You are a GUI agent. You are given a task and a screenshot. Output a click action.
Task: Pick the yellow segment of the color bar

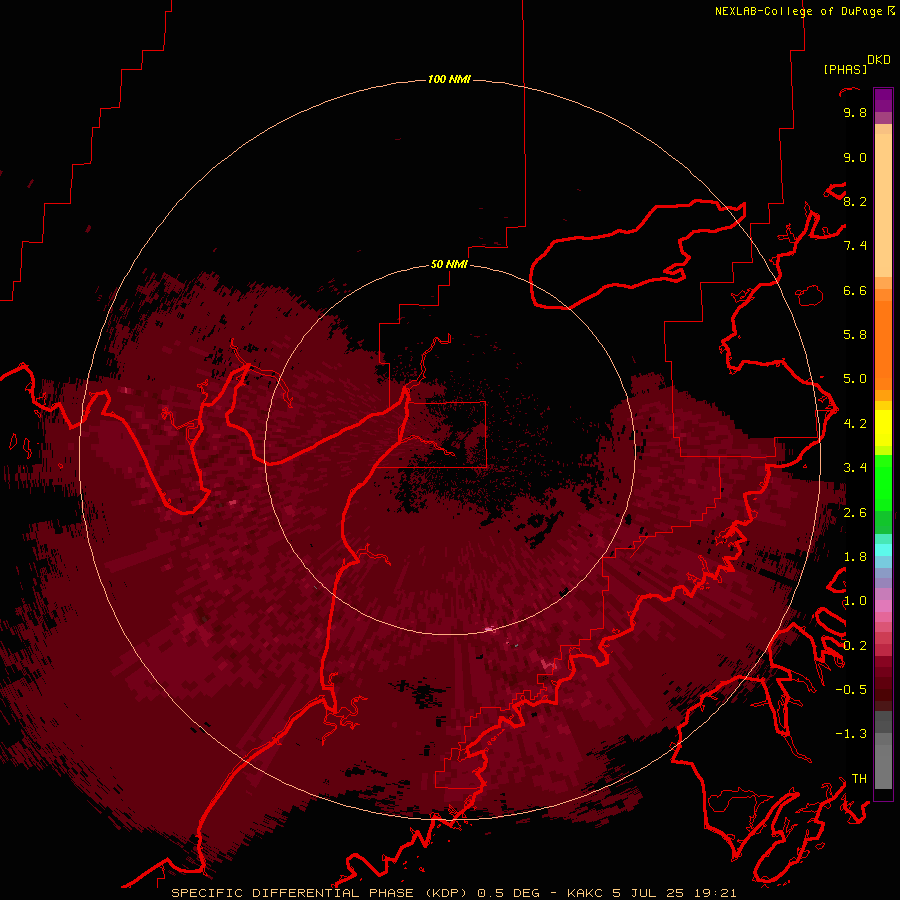point(883,428)
